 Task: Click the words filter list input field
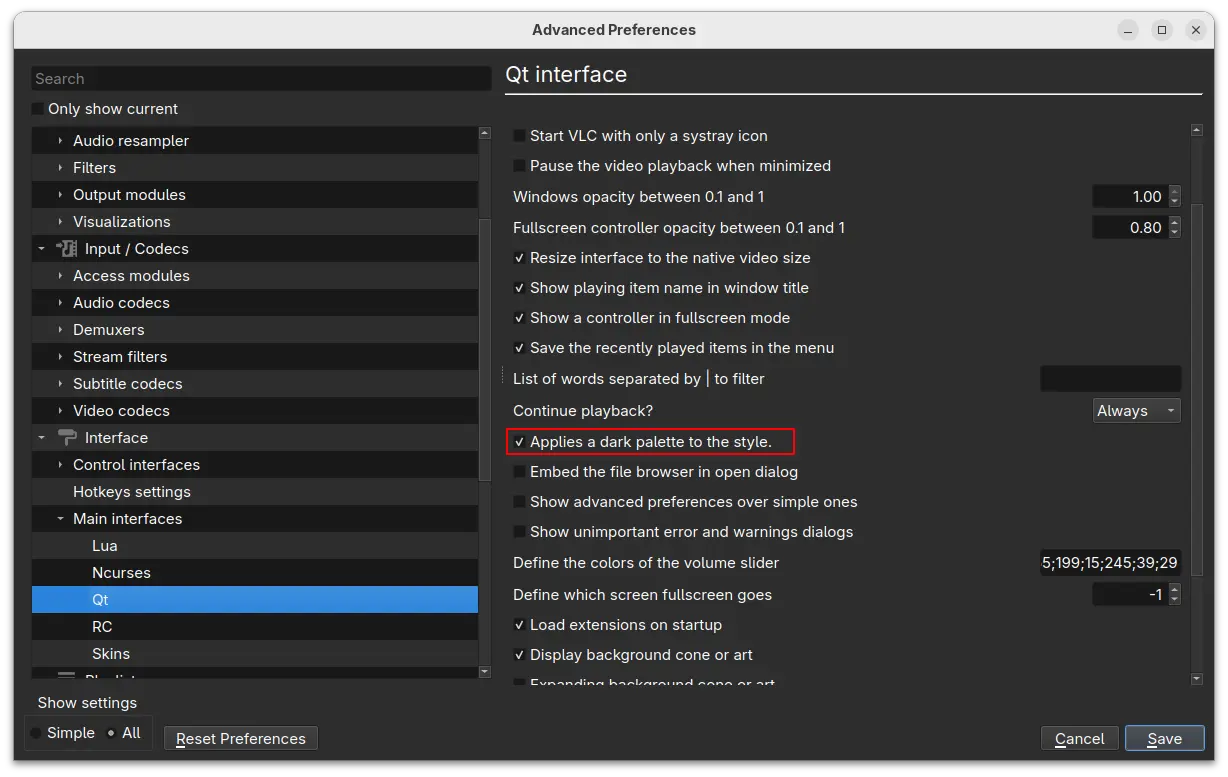pyautogui.click(x=1111, y=379)
